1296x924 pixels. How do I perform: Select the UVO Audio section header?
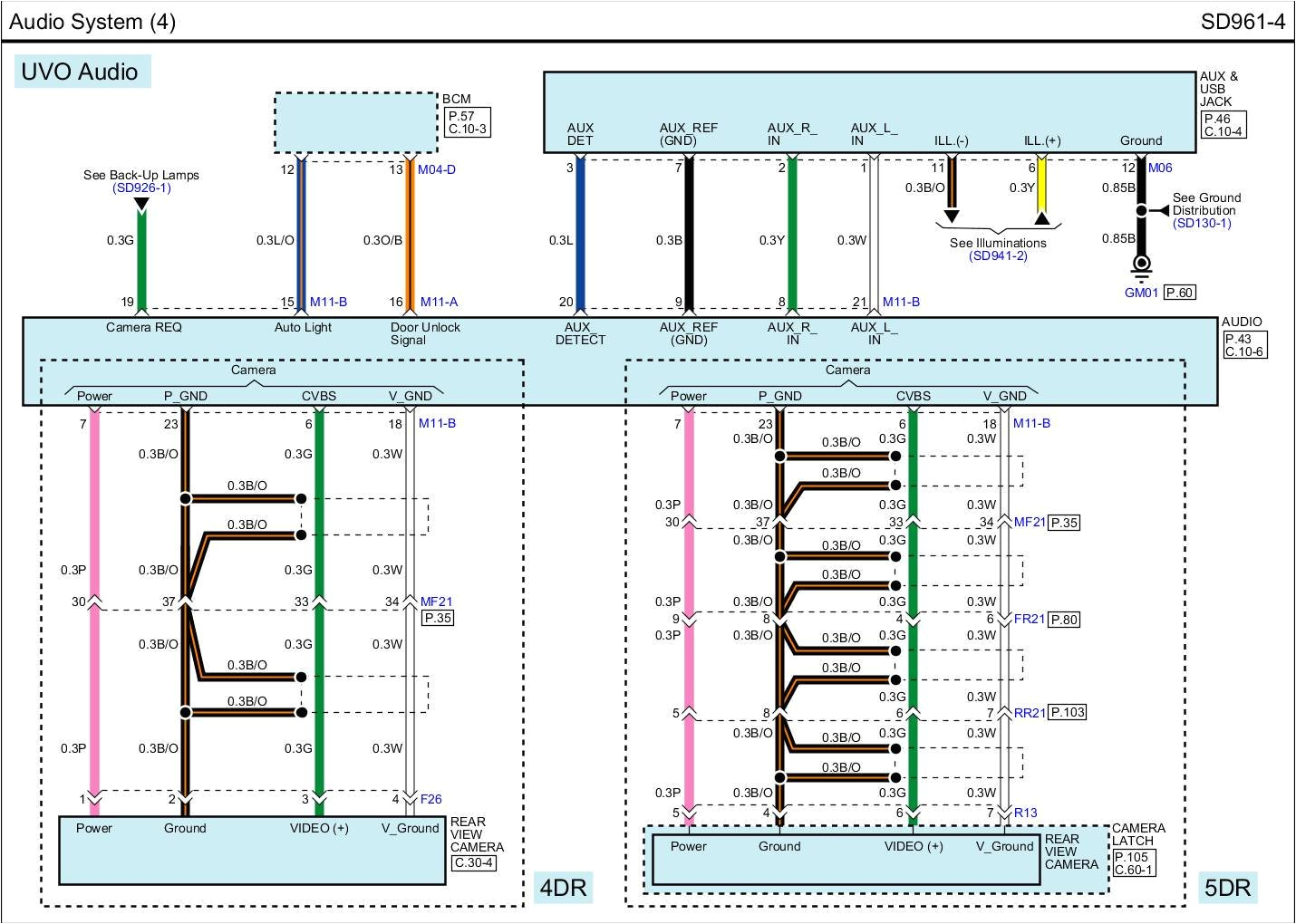(82, 72)
